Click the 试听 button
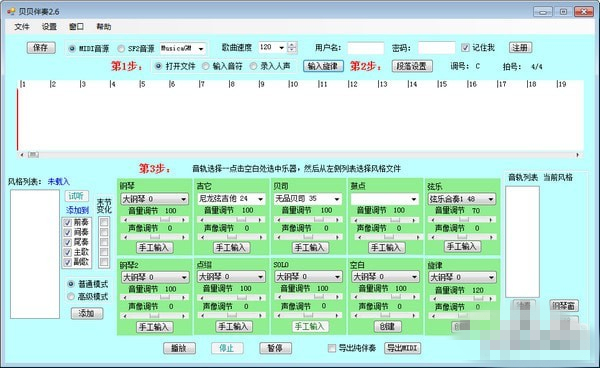Screen dimensions: 600x368 76,196
